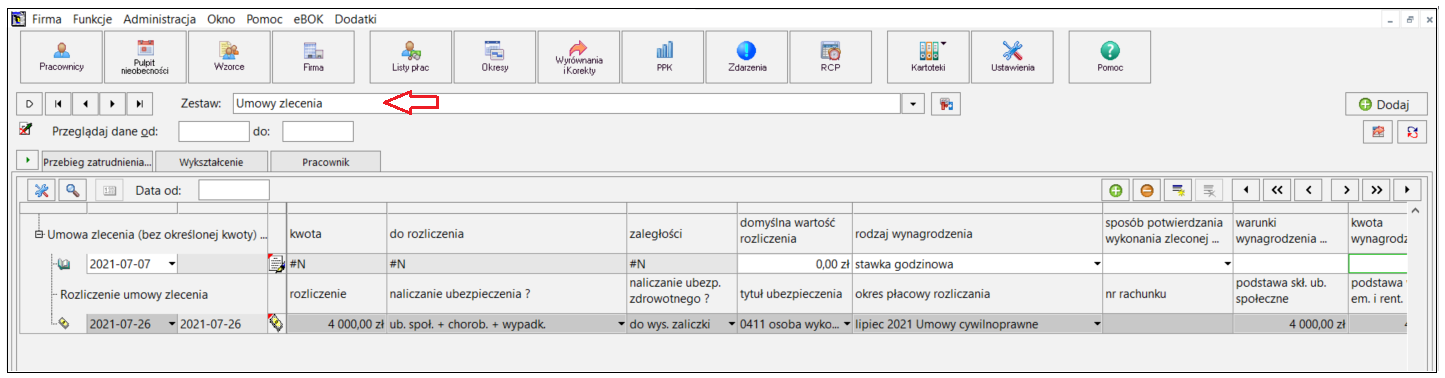
Task: Open the Zestaw dropdown list
Action: pyautogui.click(x=914, y=103)
